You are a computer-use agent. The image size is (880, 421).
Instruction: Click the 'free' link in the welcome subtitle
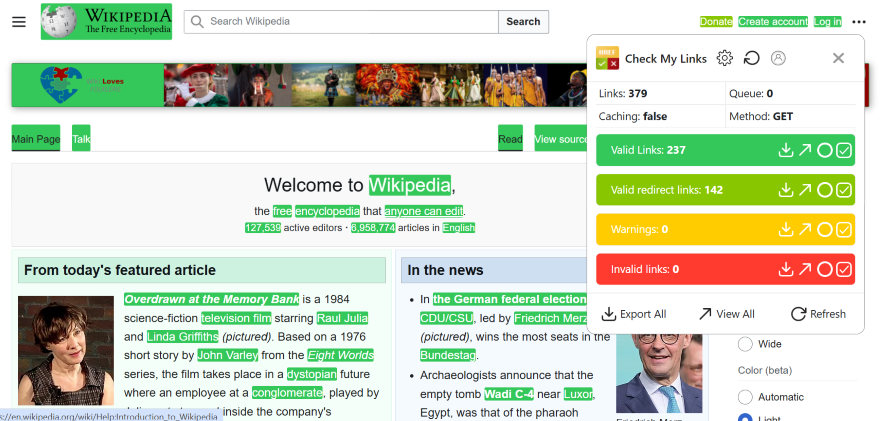[282, 211]
